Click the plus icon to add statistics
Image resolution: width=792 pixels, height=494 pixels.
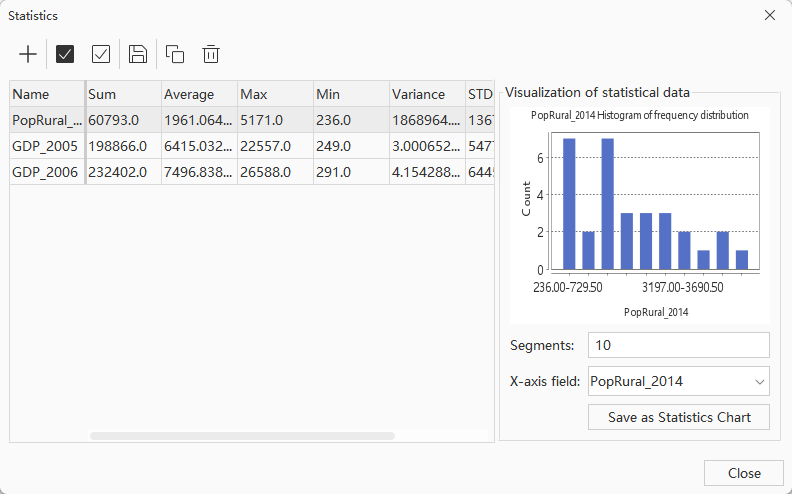click(28, 54)
